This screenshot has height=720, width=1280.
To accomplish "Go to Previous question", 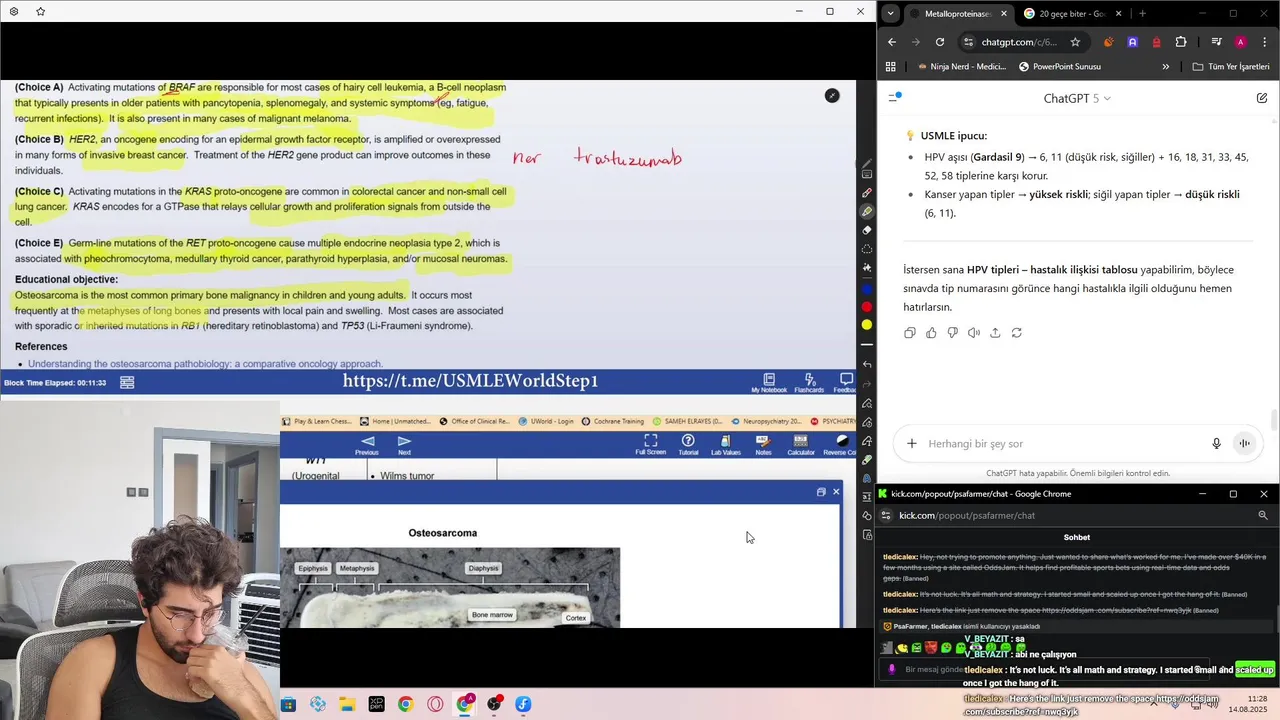I will 367,445.
